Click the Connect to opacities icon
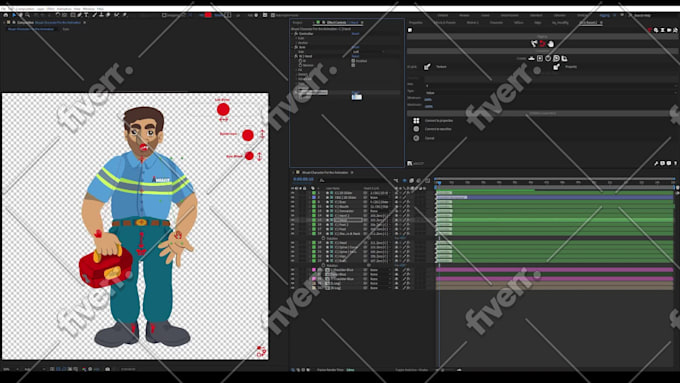This screenshot has width=680, height=383. [416, 129]
